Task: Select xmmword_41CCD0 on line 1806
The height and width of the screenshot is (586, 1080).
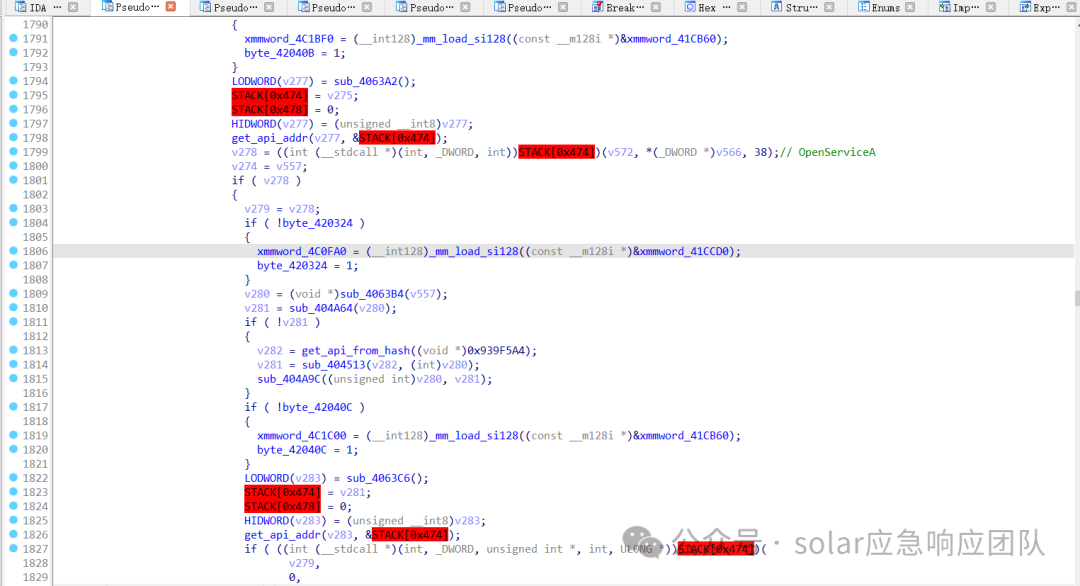Action: pyautogui.click(x=684, y=251)
